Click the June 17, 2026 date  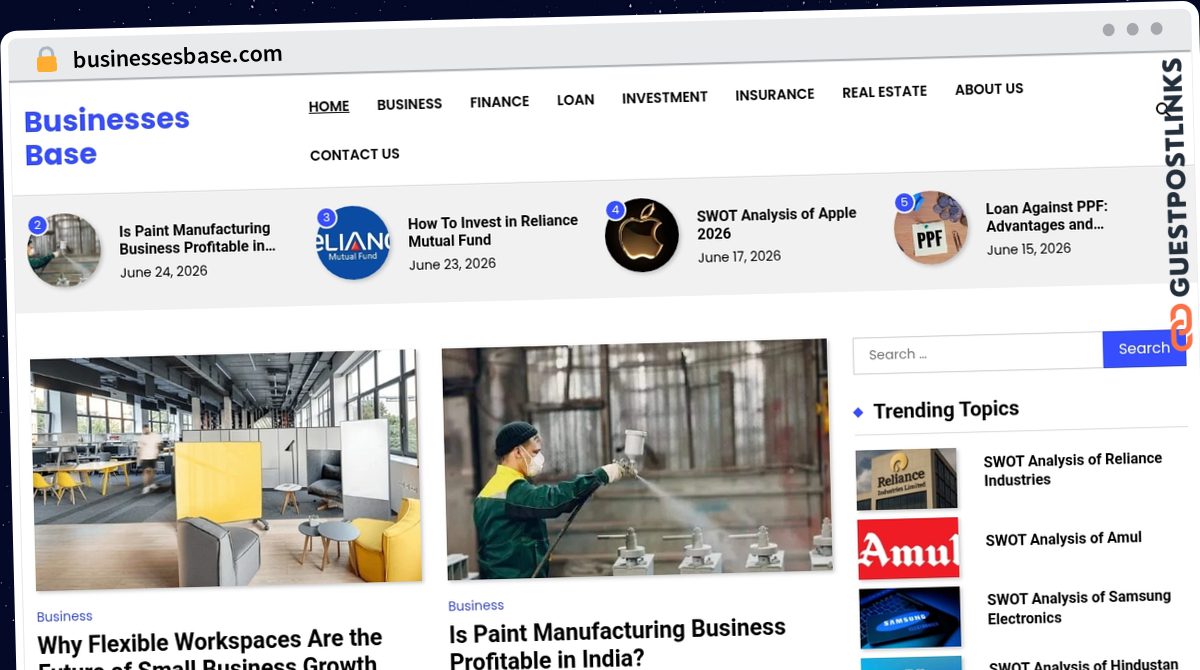coord(739,256)
